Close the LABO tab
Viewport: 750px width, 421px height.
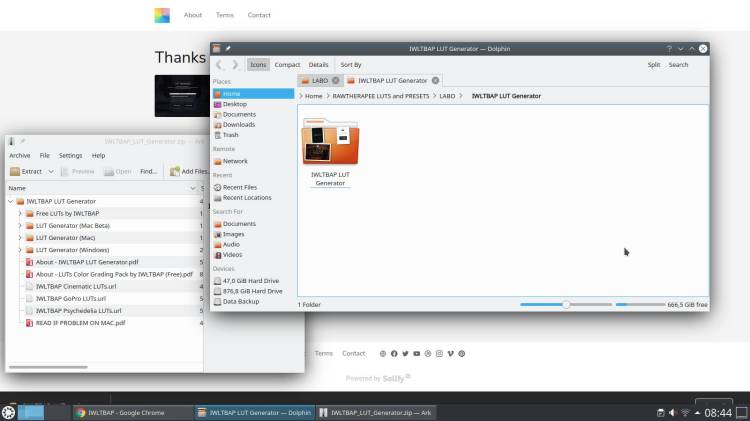[x=335, y=80]
